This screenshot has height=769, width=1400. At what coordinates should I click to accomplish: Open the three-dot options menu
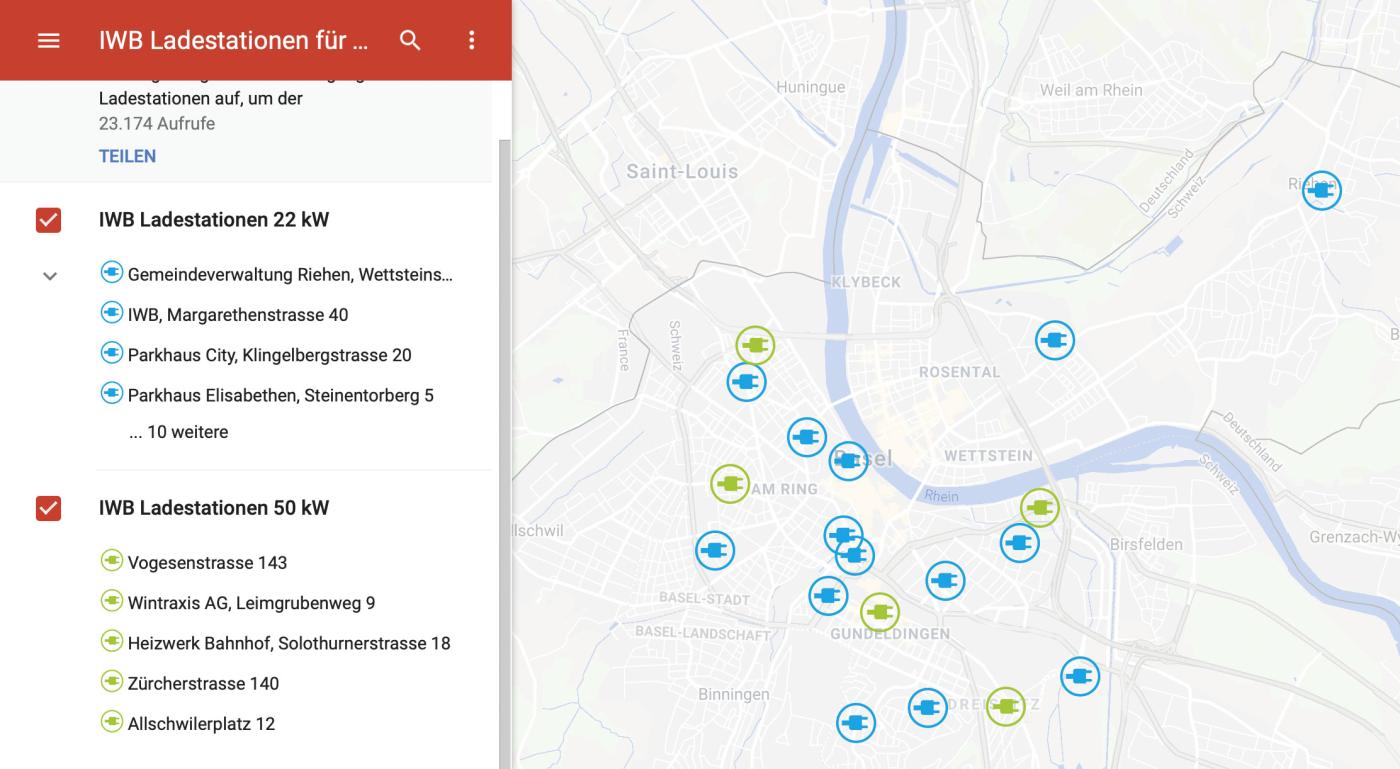470,40
